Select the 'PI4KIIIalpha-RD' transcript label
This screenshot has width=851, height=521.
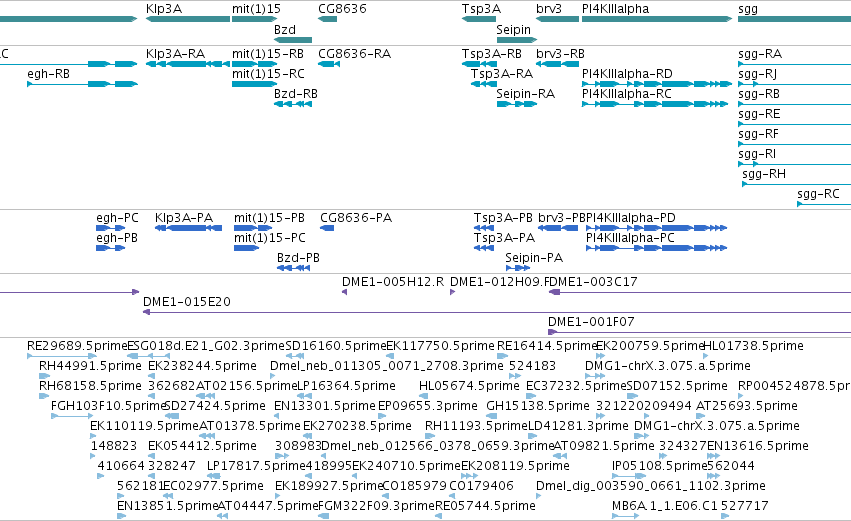point(627,74)
